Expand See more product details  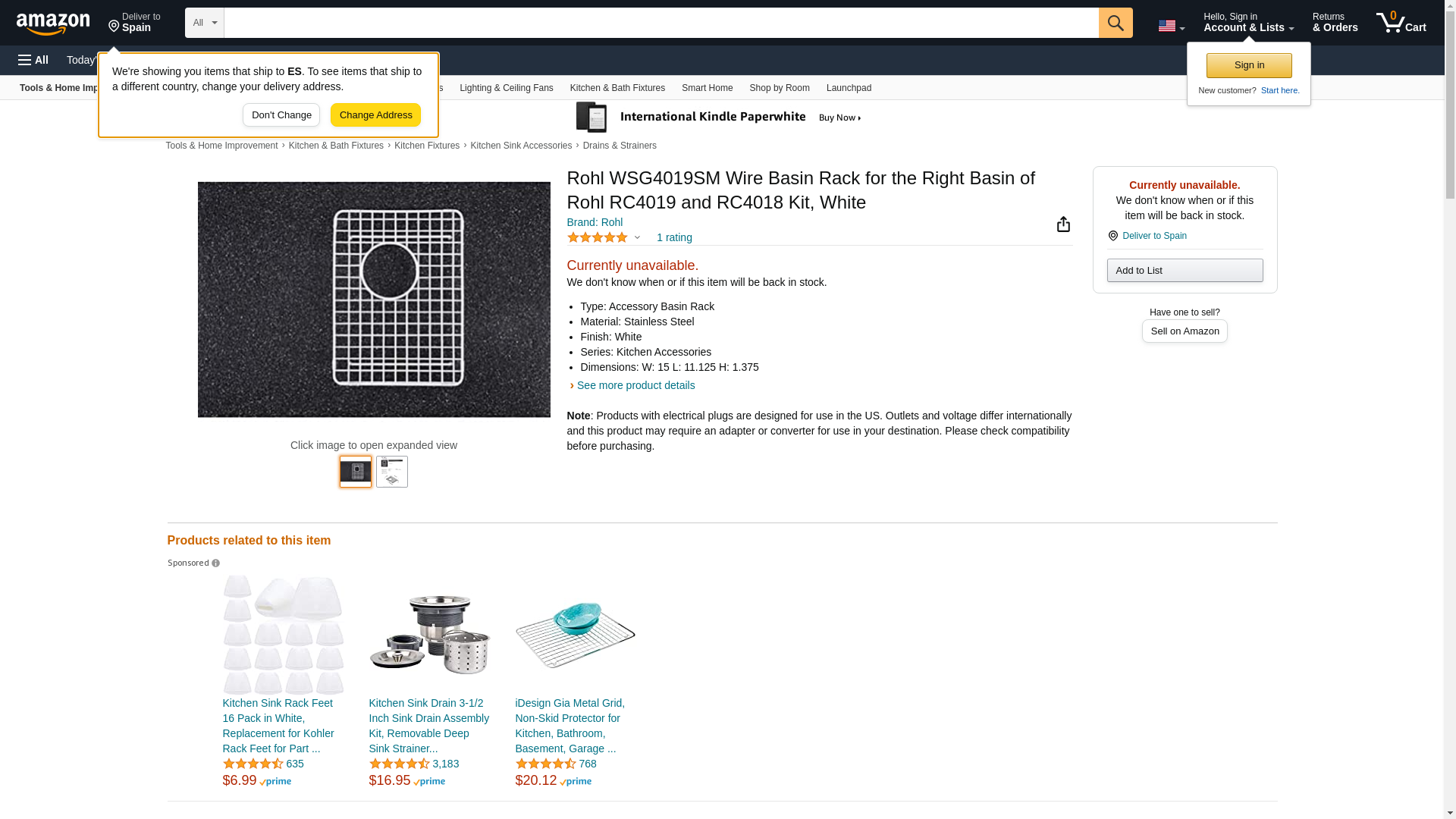click(635, 385)
